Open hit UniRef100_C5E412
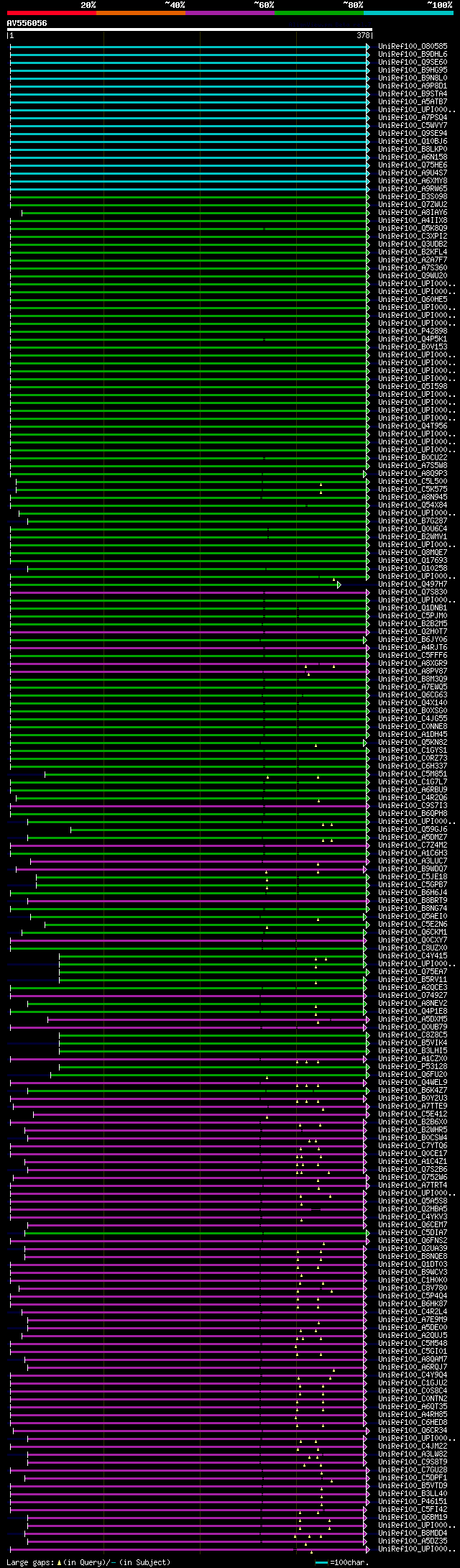460x1568 pixels. (413, 1114)
